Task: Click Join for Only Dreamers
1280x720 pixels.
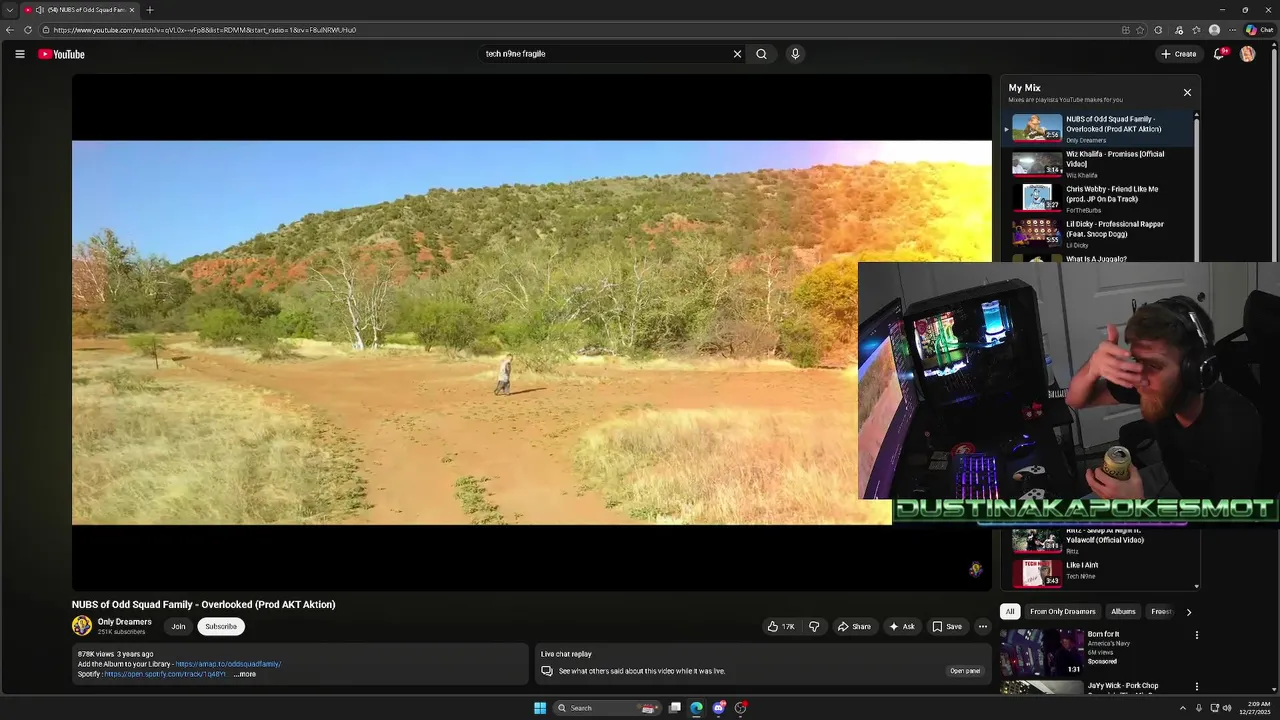Action: pyautogui.click(x=178, y=626)
